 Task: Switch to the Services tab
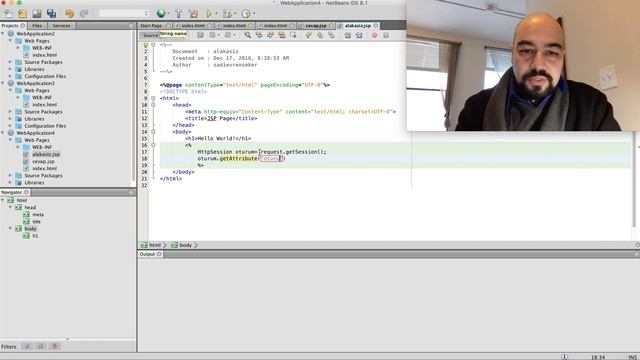point(61,25)
